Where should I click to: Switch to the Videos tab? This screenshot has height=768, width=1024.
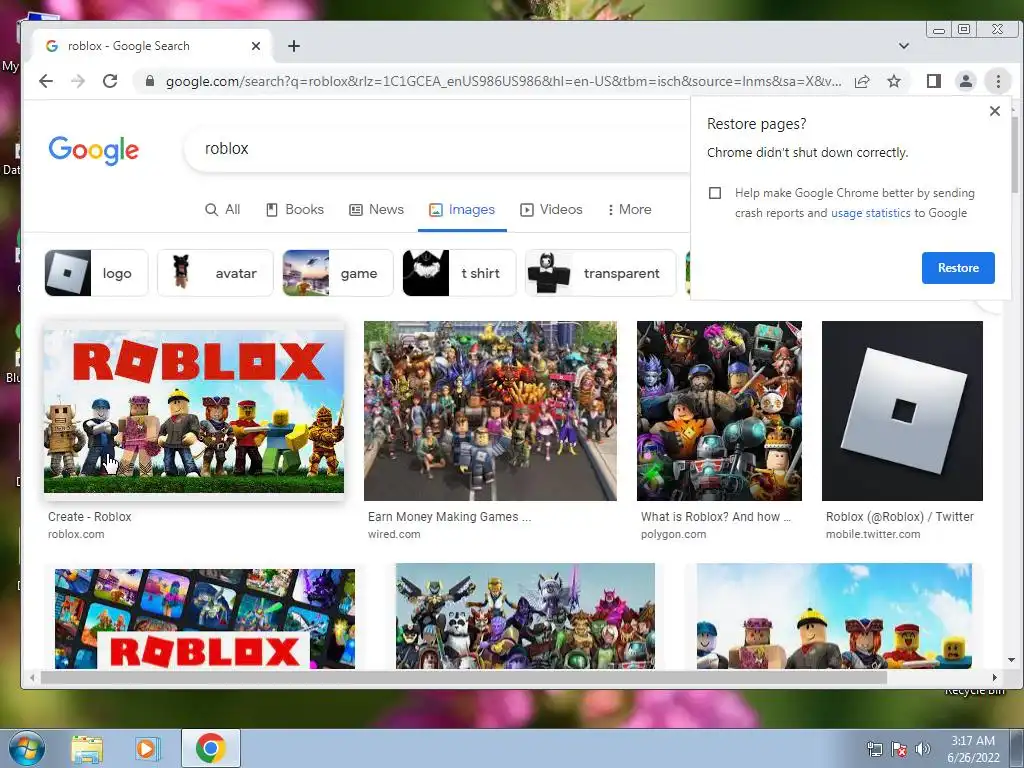click(551, 210)
